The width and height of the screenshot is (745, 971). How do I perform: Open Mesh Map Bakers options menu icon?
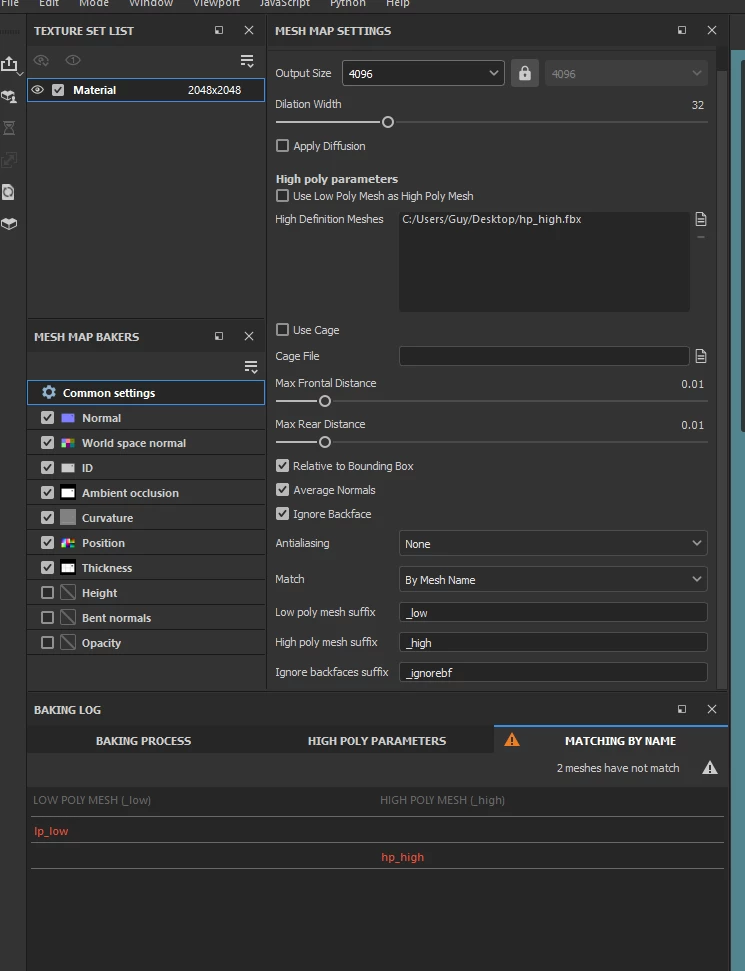(x=250, y=367)
